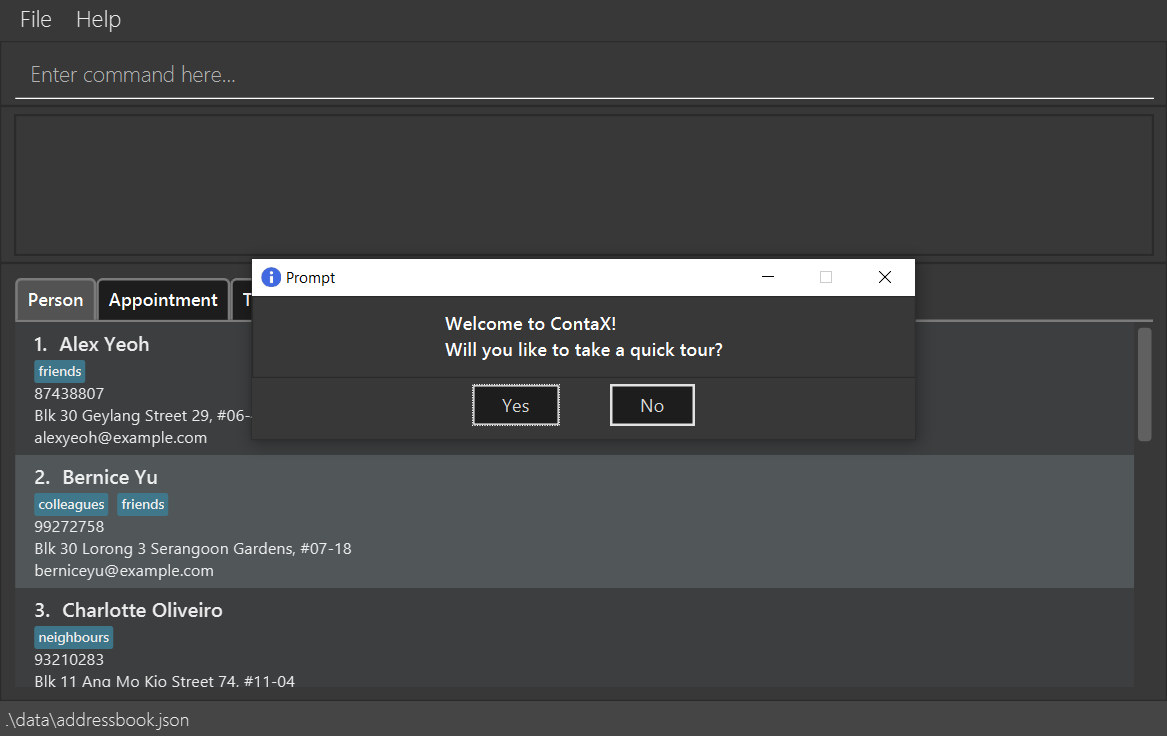Click the blue info icon in Prompt dialog

click(271, 278)
